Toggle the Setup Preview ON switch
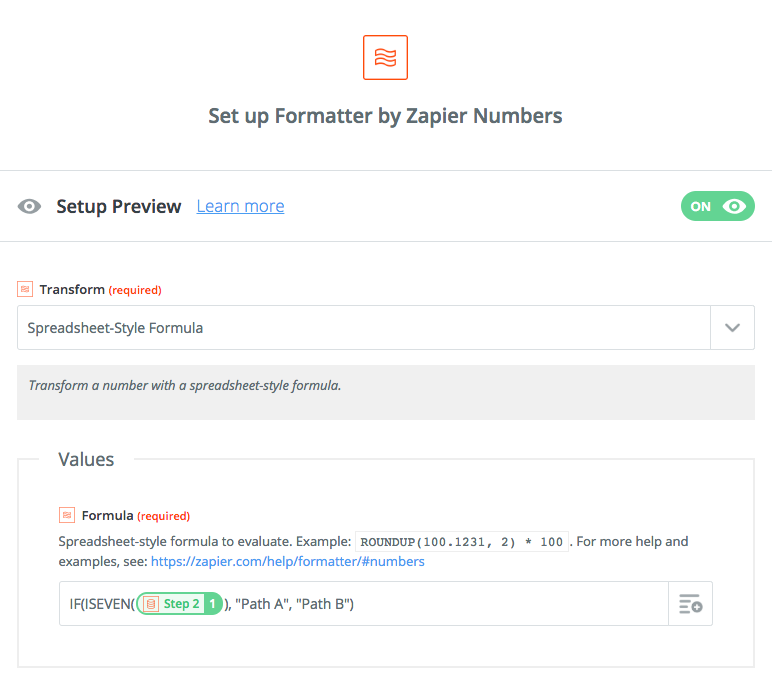Viewport: 772px width, 689px height. pyautogui.click(x=717, y=206)
